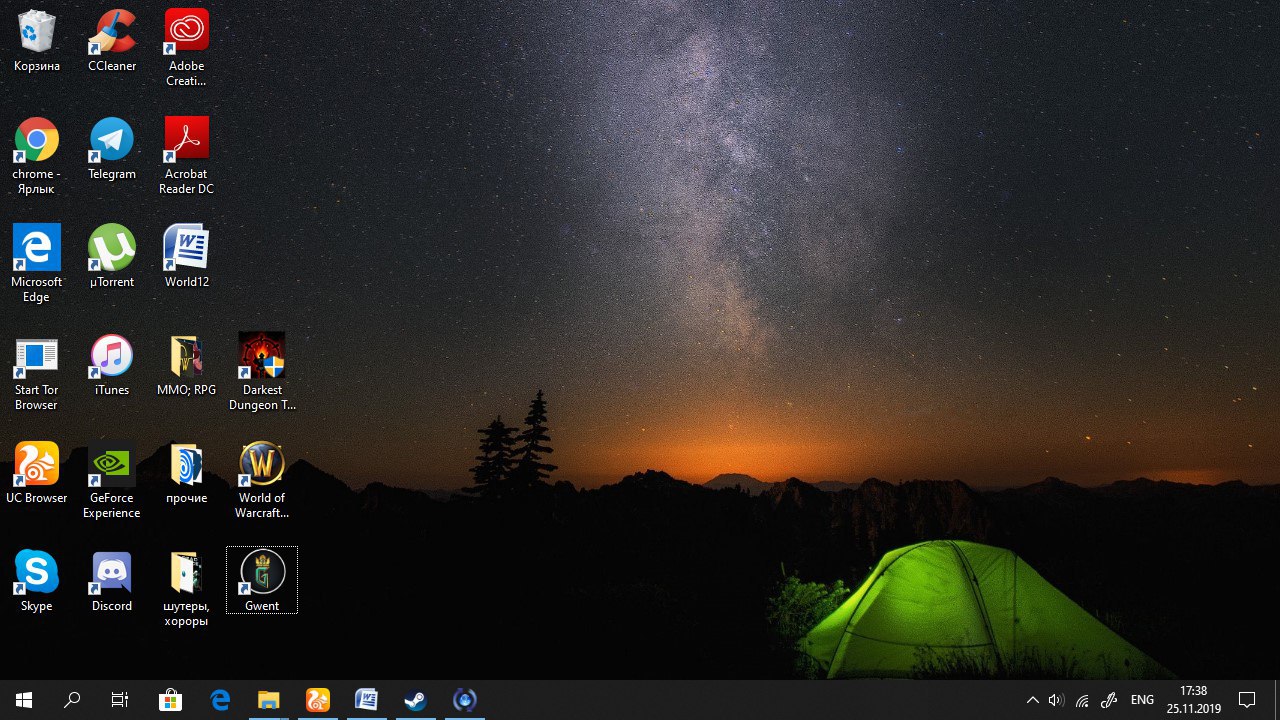Select the µTorrent shortcut
Image resolution: width=1280 pixels, height=720 pixels.
pos(112,257)
